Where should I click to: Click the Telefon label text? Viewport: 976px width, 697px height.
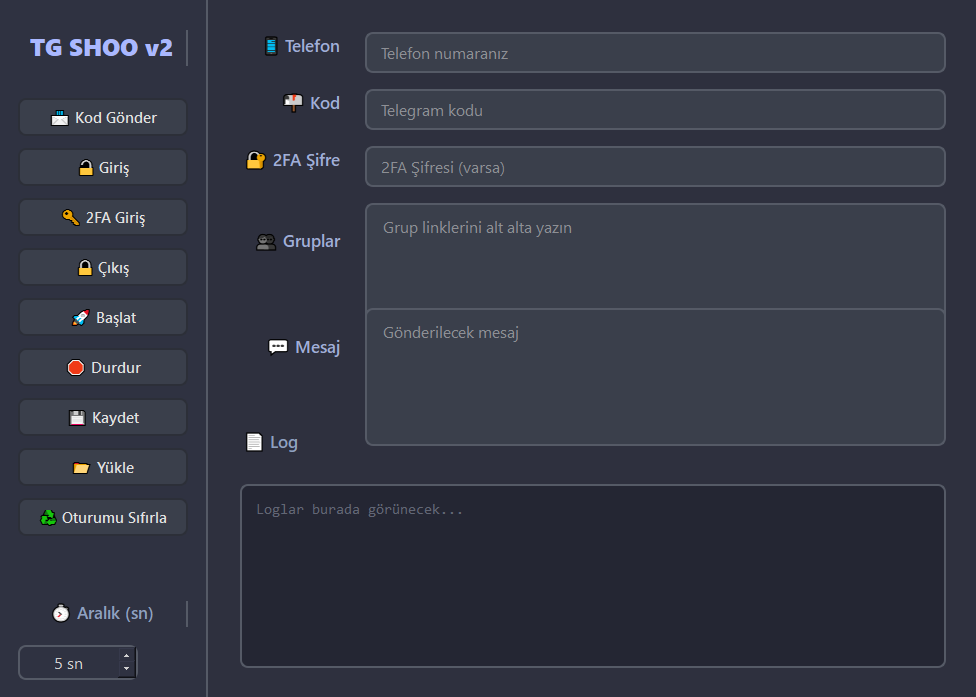pyautogui.click(x=312, y=46)
